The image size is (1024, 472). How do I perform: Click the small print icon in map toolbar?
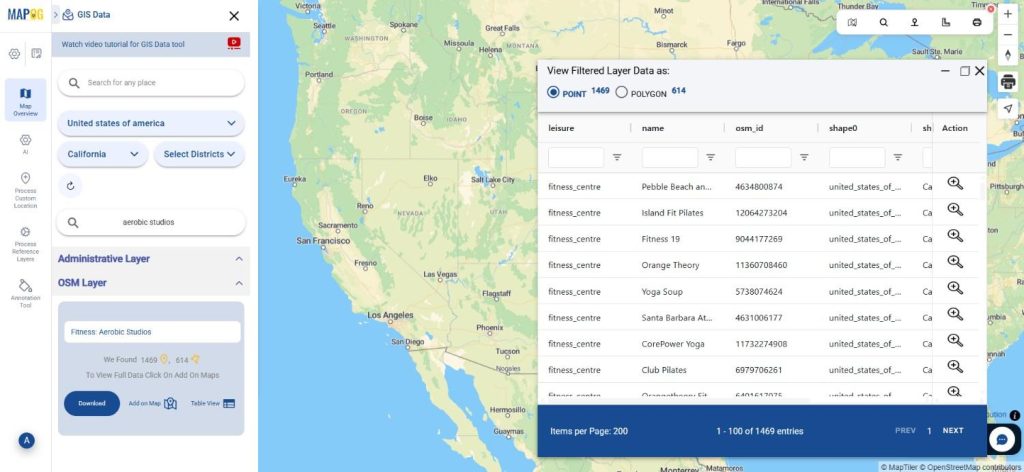coord(977,22)
